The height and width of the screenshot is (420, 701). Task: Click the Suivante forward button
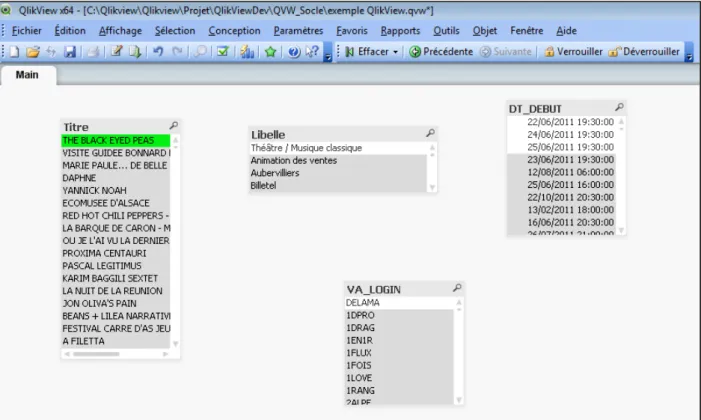coord(506,52)
